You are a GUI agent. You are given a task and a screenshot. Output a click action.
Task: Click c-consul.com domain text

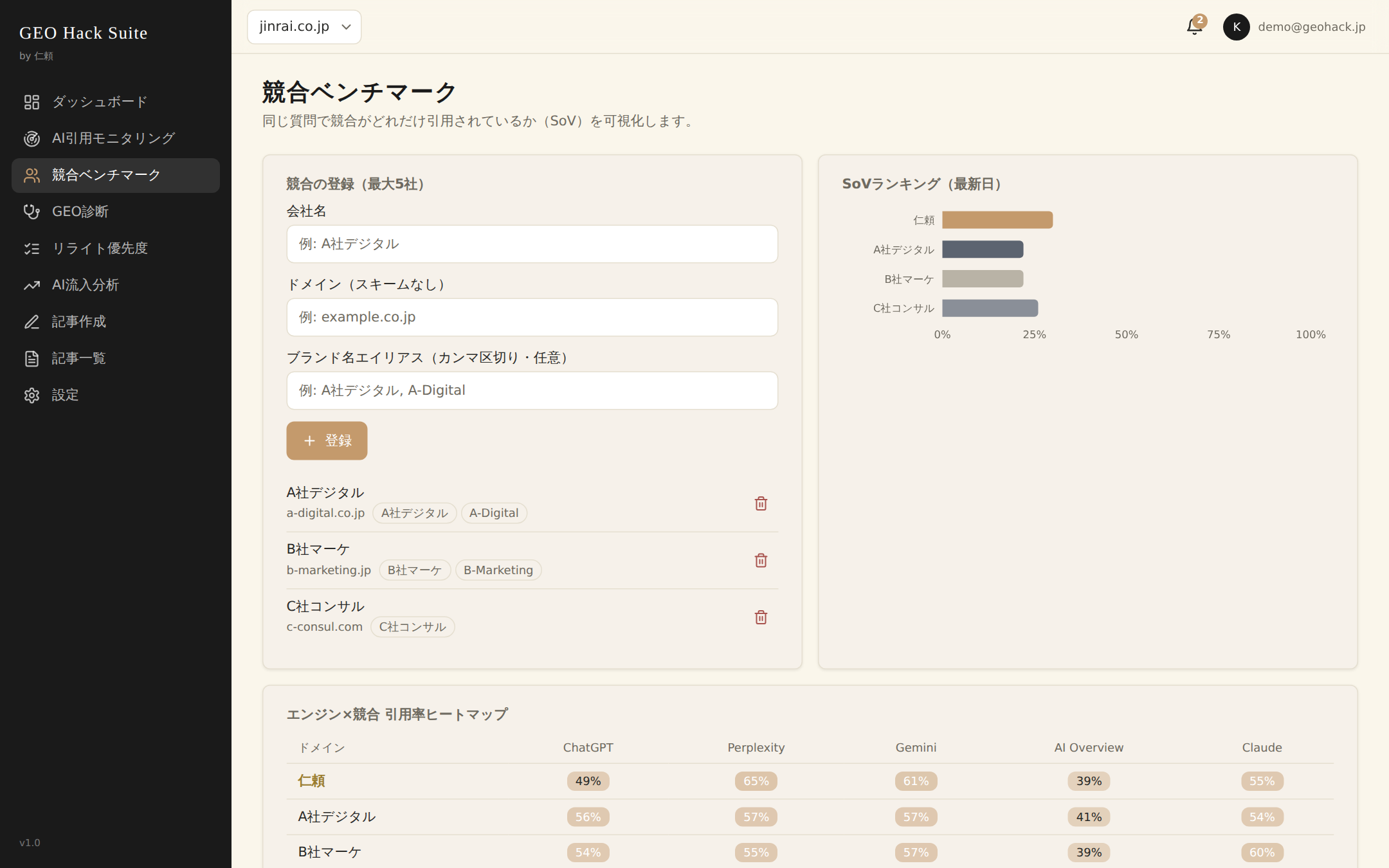pyautogui.click(x=325, y=627)
